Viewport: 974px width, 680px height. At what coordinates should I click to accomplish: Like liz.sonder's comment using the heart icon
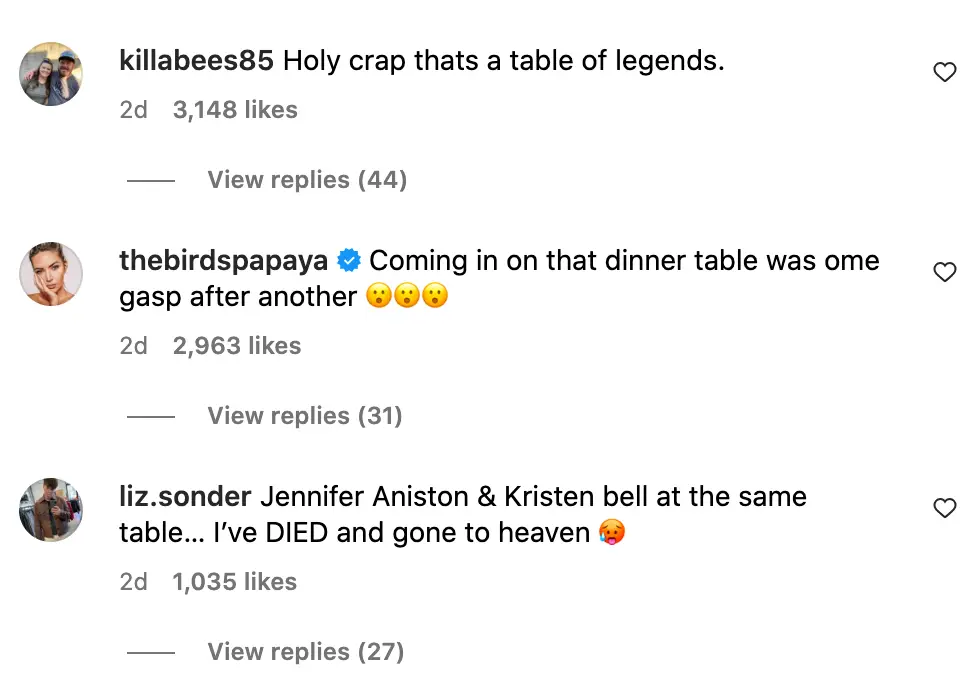coord(944,508)
